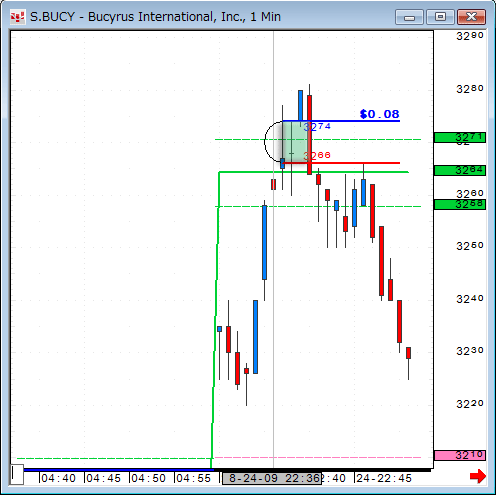Click the 3290 price scale label

(470, 36)
